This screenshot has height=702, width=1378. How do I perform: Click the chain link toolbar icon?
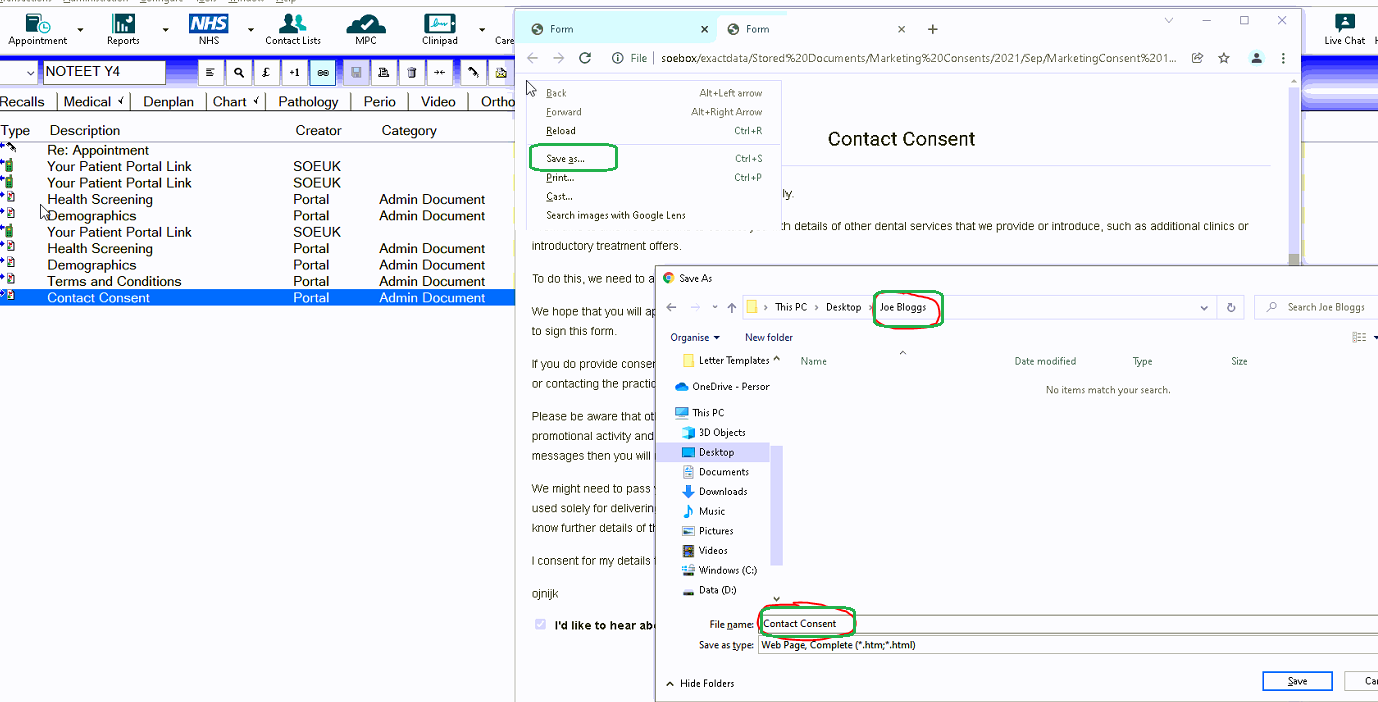tap(322, 72)
